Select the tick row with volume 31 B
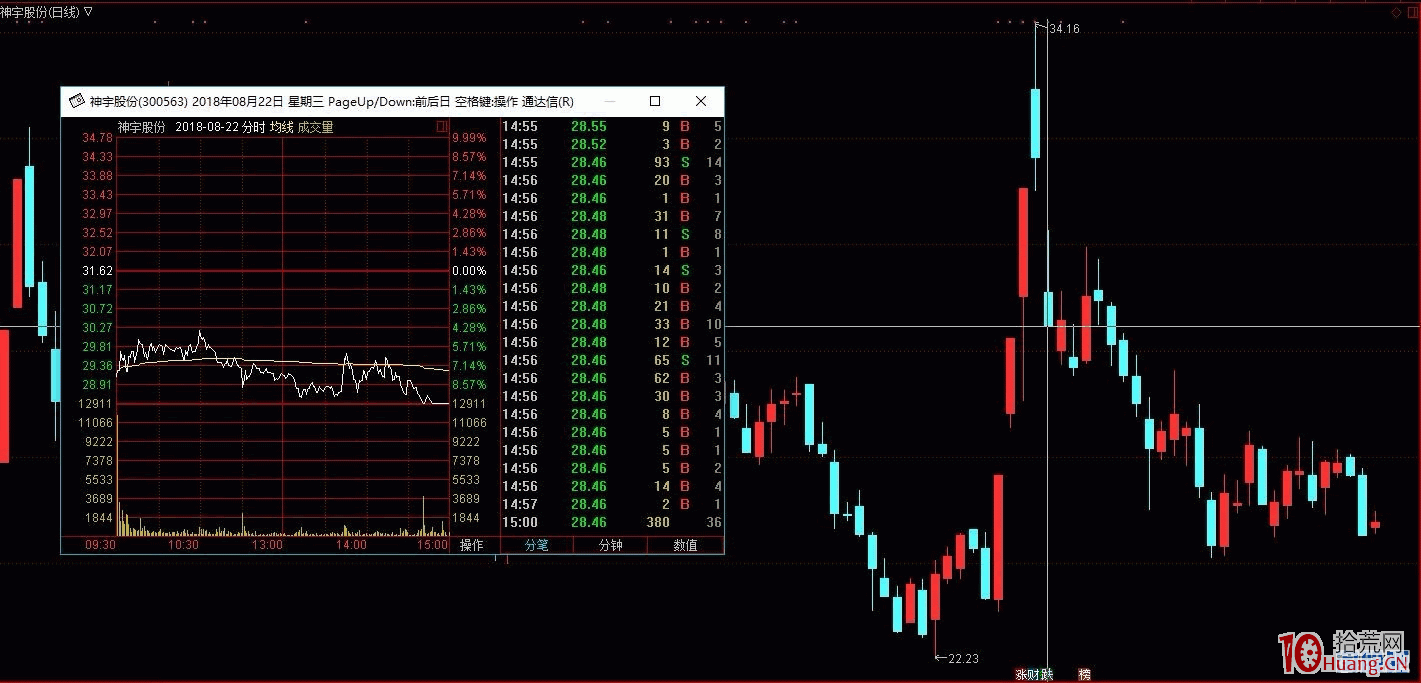 (x=612, y=217)
